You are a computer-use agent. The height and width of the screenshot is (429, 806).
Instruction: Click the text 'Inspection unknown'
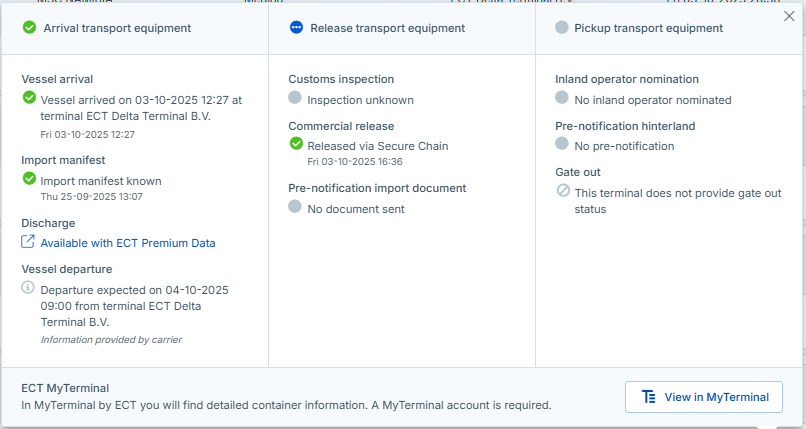tap(360, 100)
